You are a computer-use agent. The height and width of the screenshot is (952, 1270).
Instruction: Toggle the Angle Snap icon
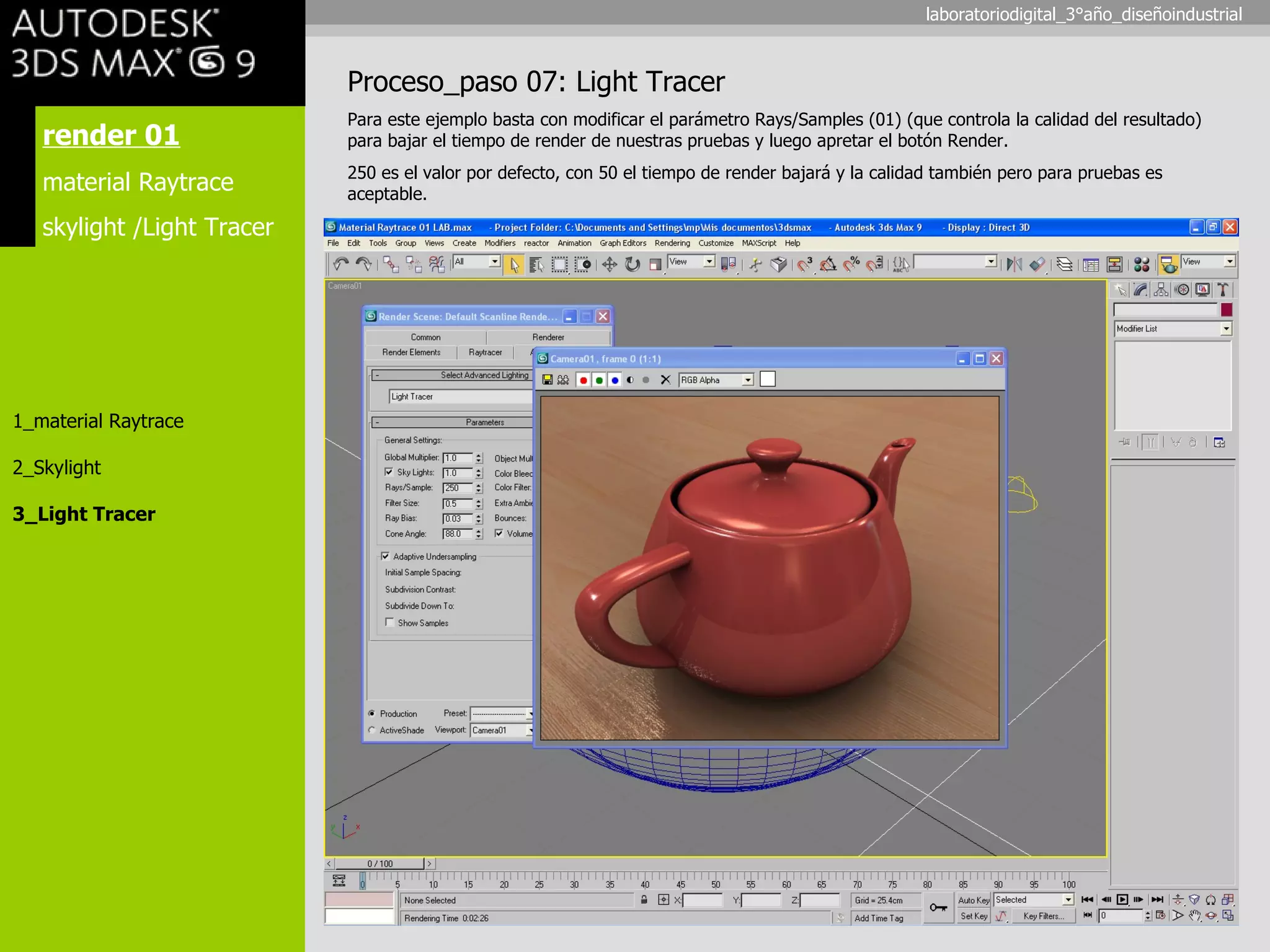tap(828, 265)
